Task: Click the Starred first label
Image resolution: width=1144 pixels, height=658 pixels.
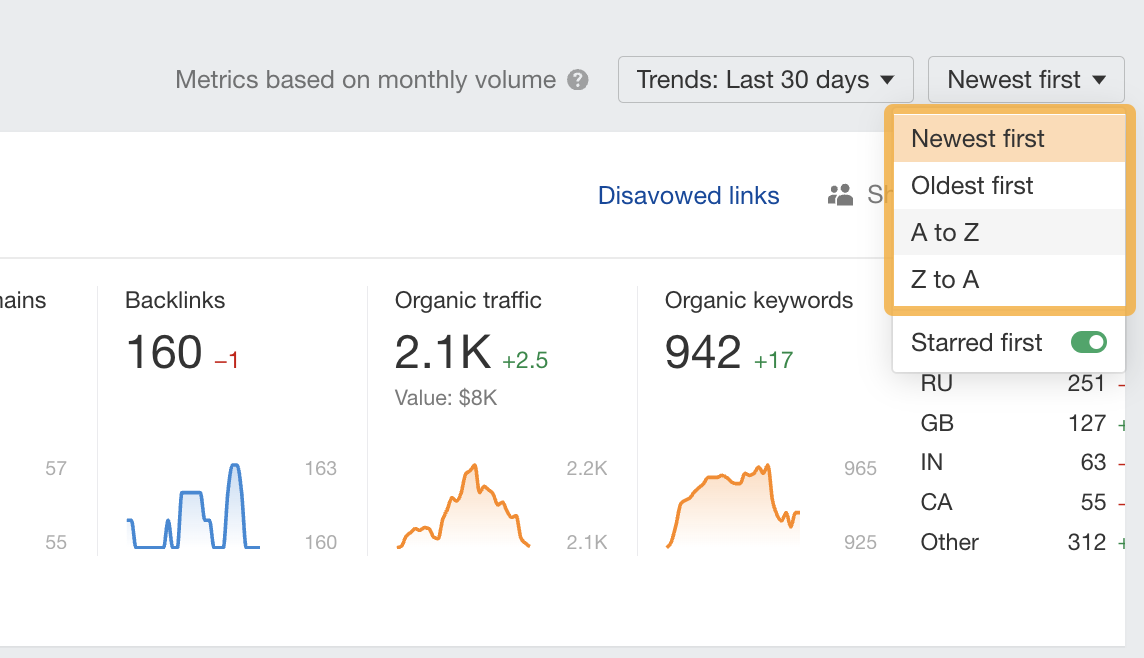Action: 976,343
